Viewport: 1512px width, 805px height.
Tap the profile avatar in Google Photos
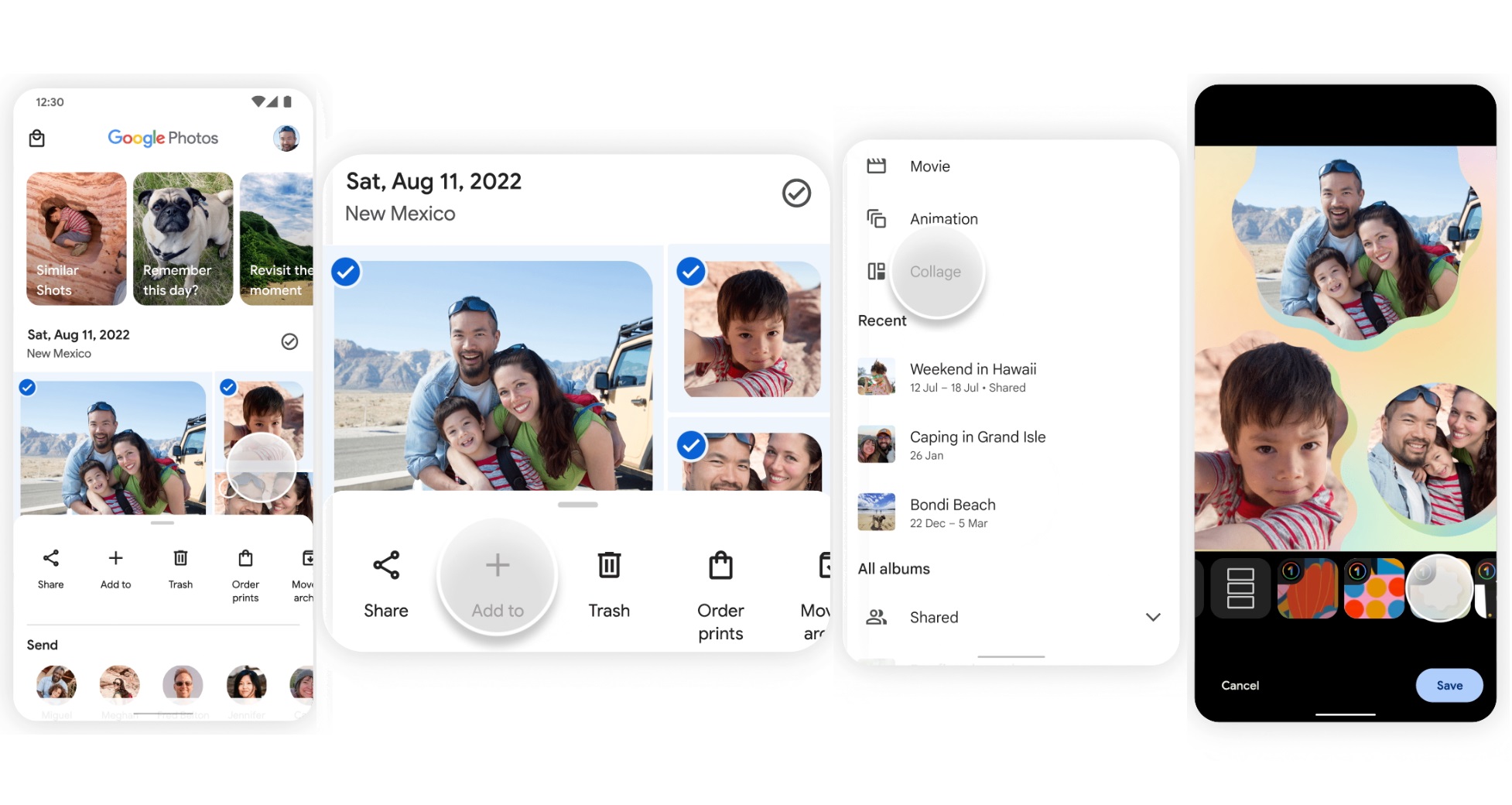286,138
